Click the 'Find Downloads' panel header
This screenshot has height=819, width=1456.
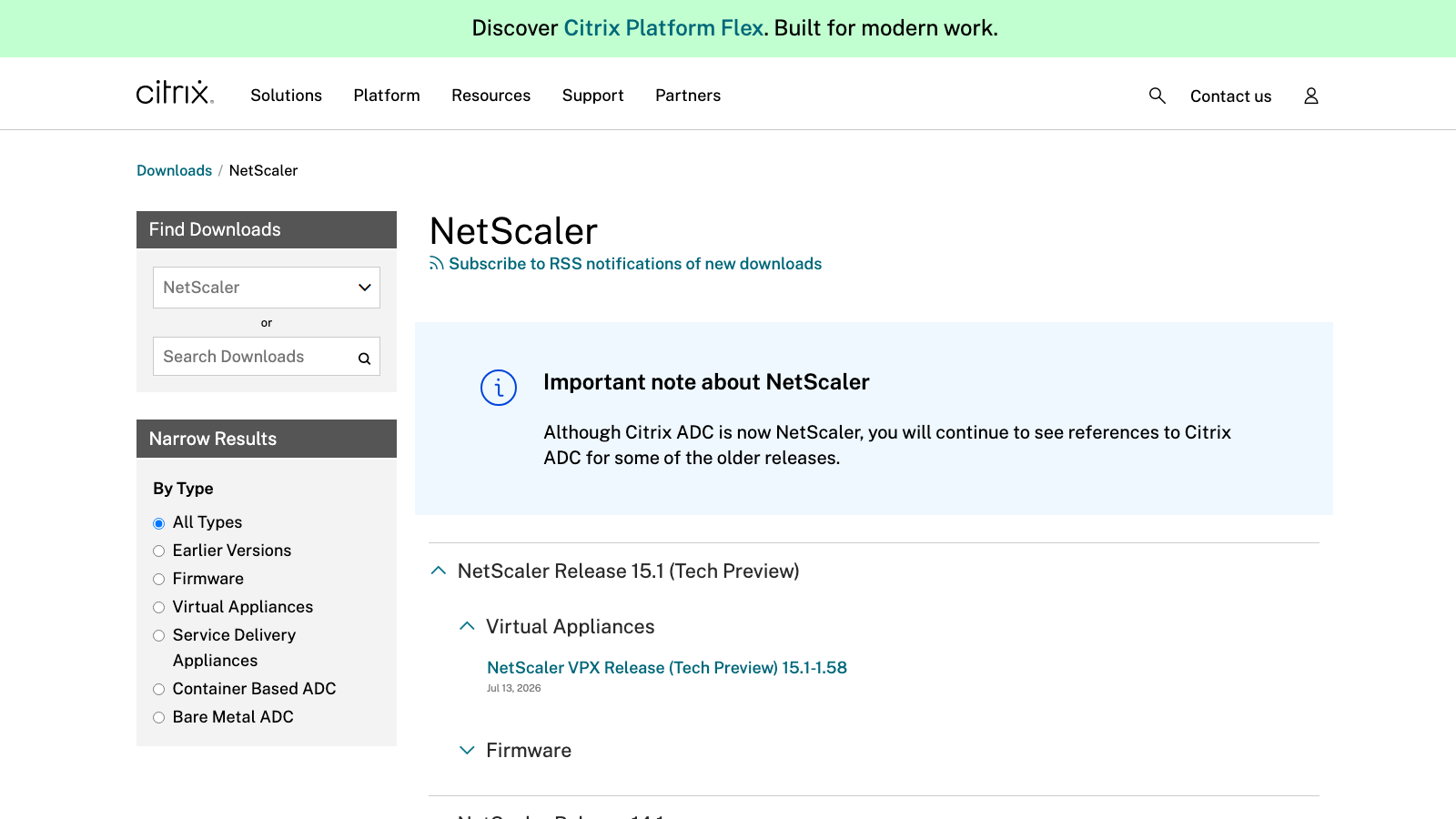point(267,229)
